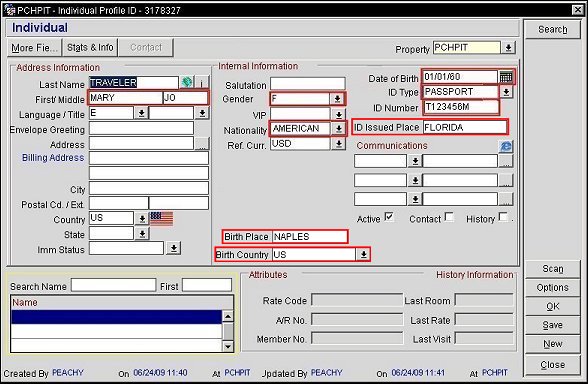Click the small button right of globe icon
Screen dimensions: 588x384
[x=202, y=82]
